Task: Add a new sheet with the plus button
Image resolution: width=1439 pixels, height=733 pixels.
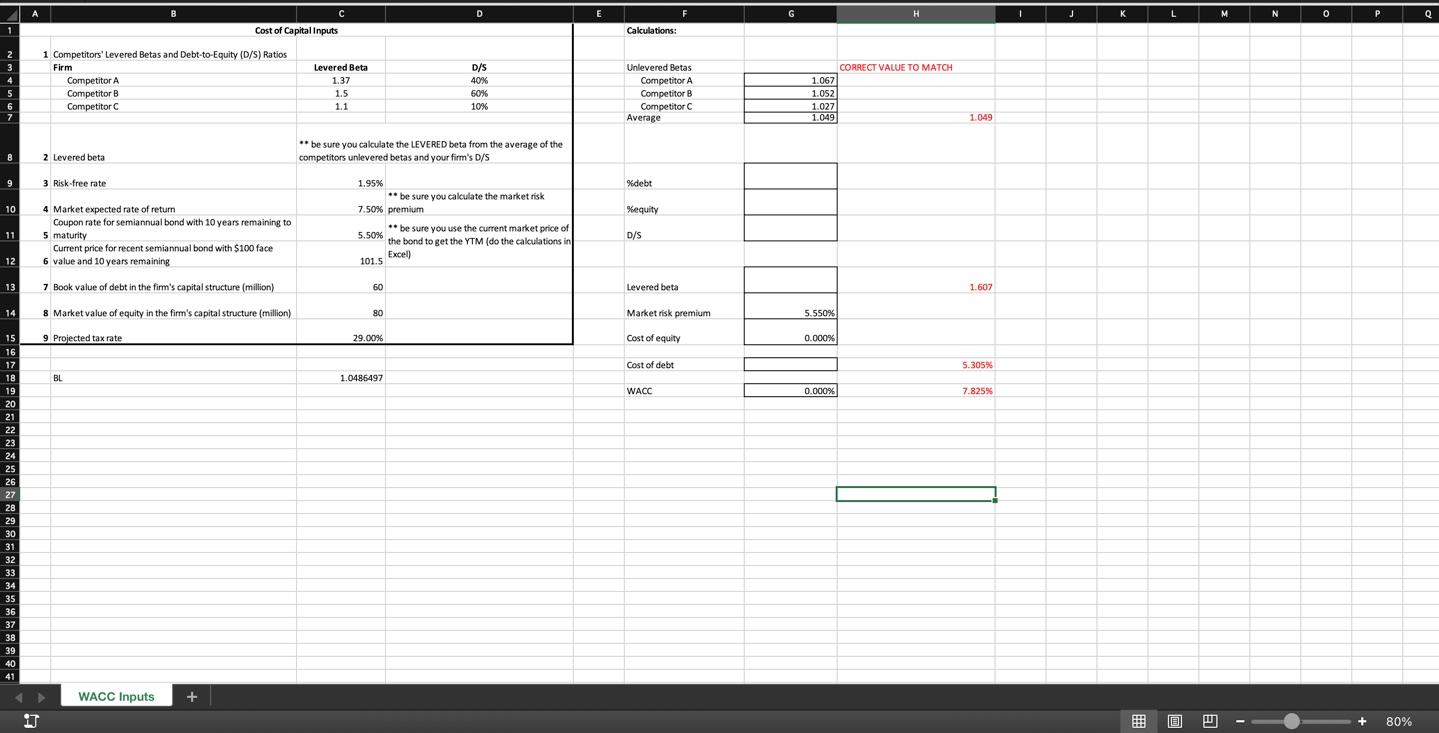Action: [x=193, y=696]
